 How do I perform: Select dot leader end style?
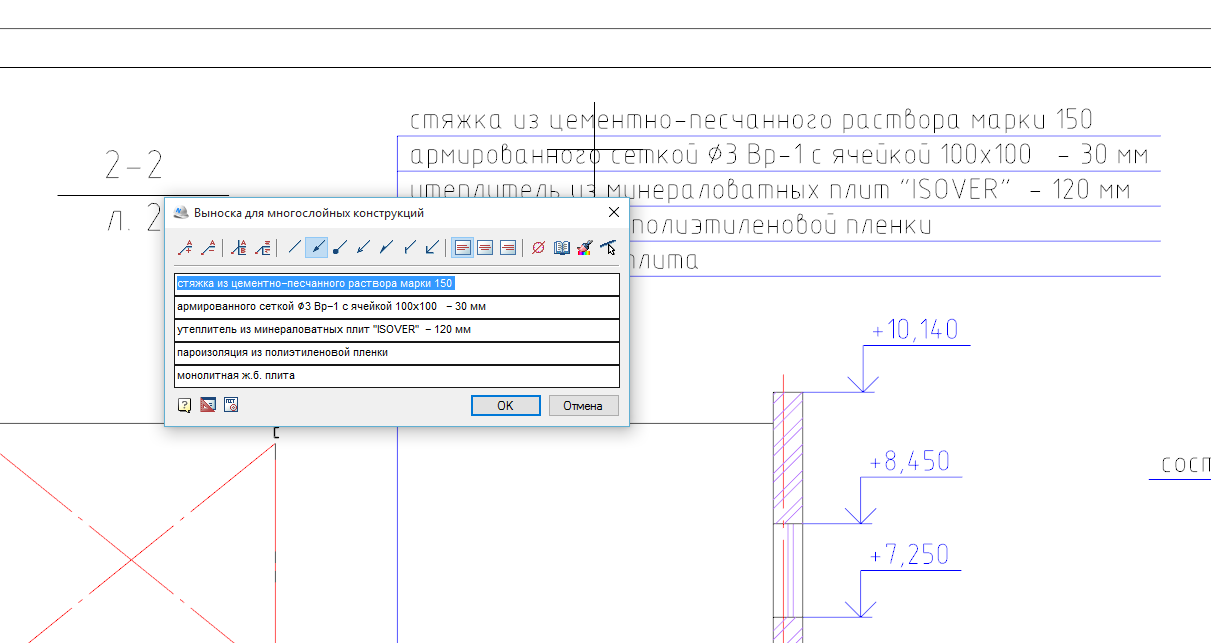point(340,247)
